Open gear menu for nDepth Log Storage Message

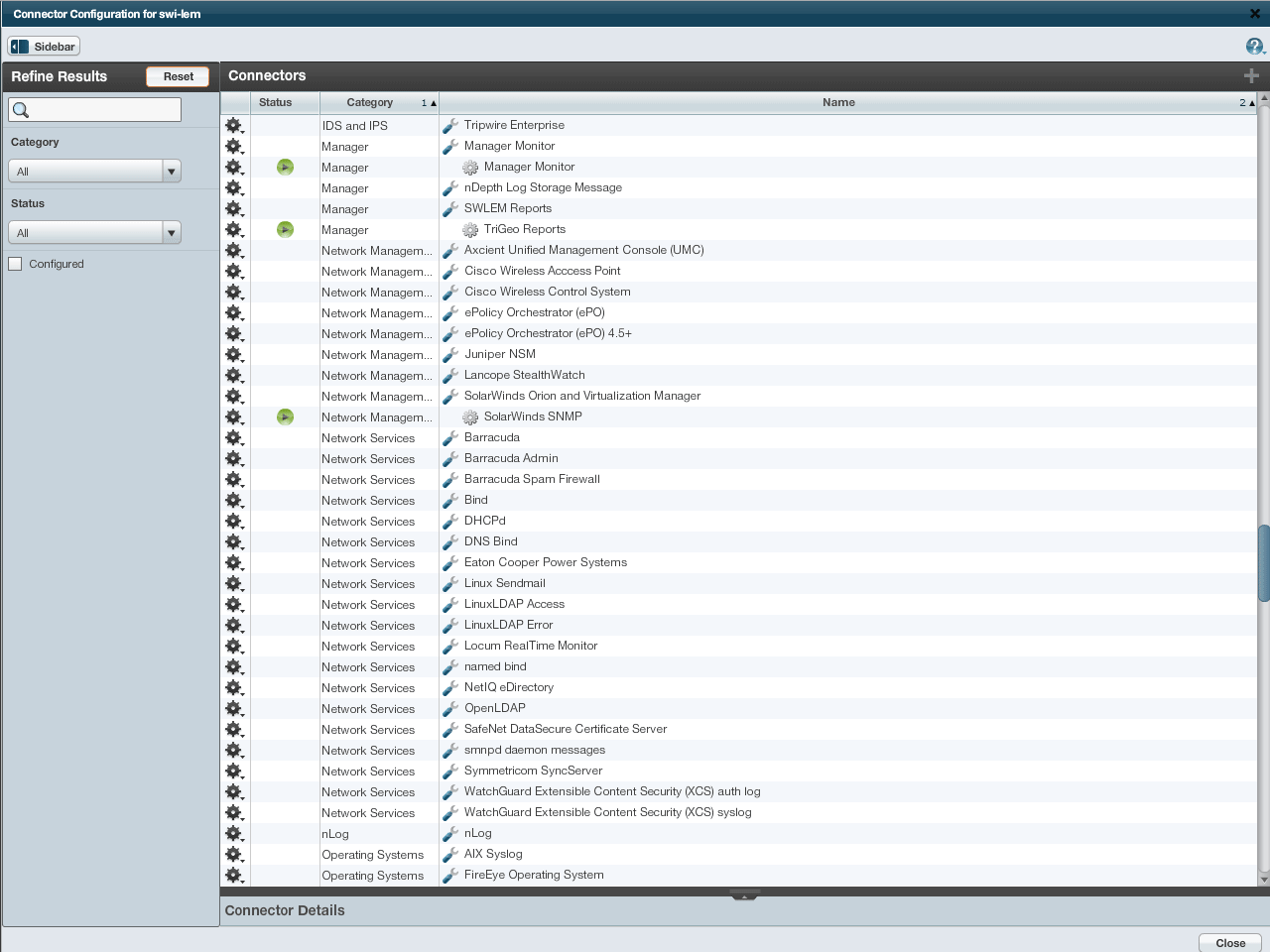tap(233, 188)
